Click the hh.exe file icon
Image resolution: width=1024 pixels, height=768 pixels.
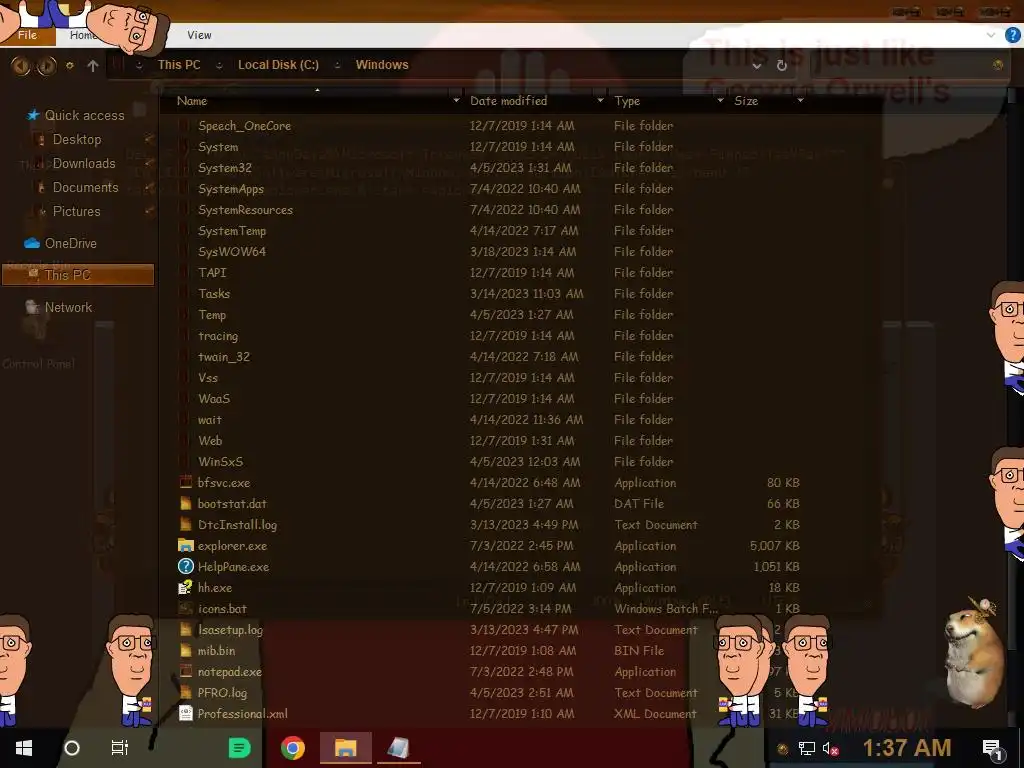pos(186,587)
